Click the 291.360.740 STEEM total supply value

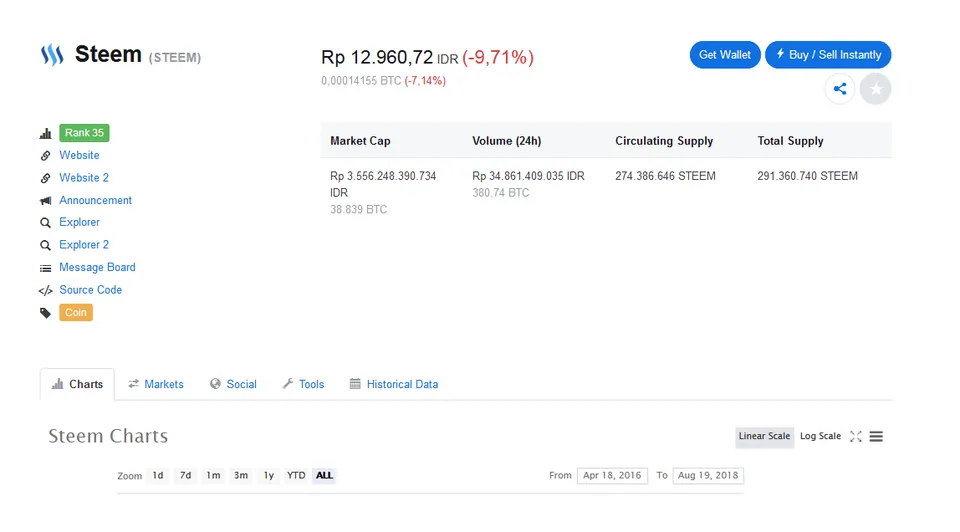click(x=808, y=176)
